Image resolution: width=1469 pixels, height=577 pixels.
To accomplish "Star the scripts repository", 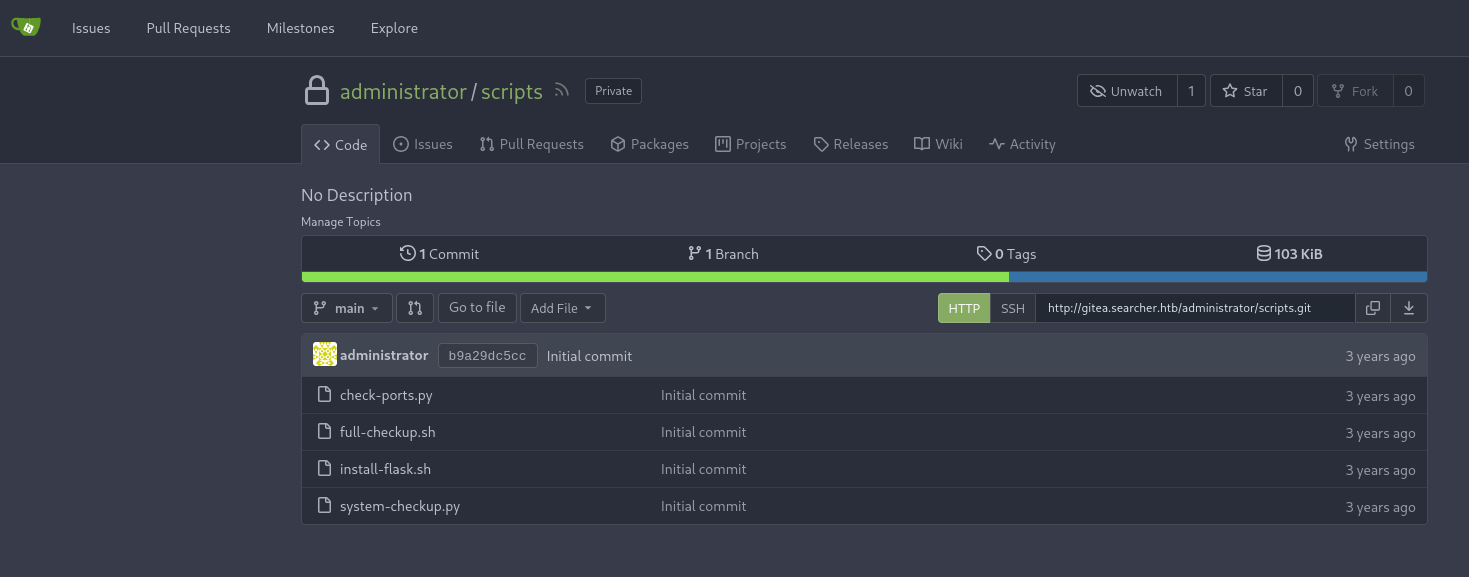I will (x=1245, y=91).
